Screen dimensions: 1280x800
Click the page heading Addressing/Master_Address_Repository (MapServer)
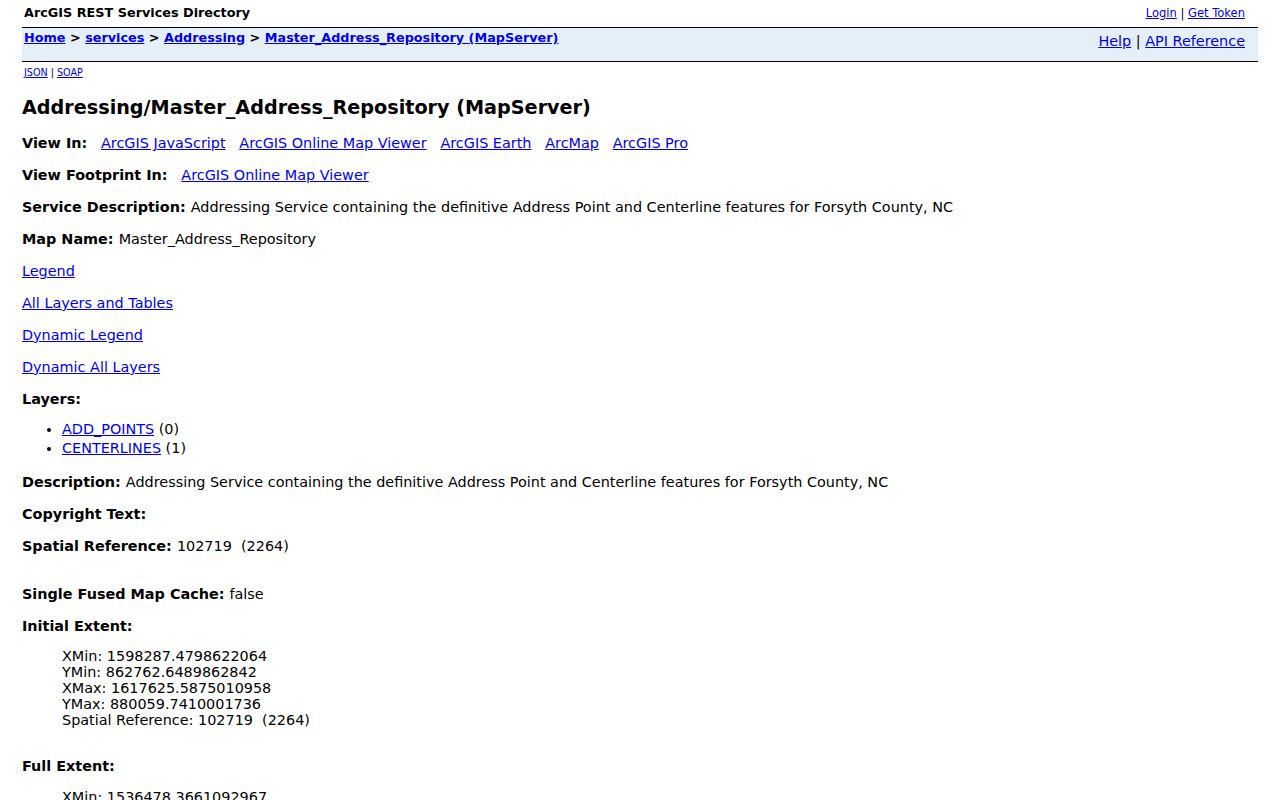[x=306, y=107]
